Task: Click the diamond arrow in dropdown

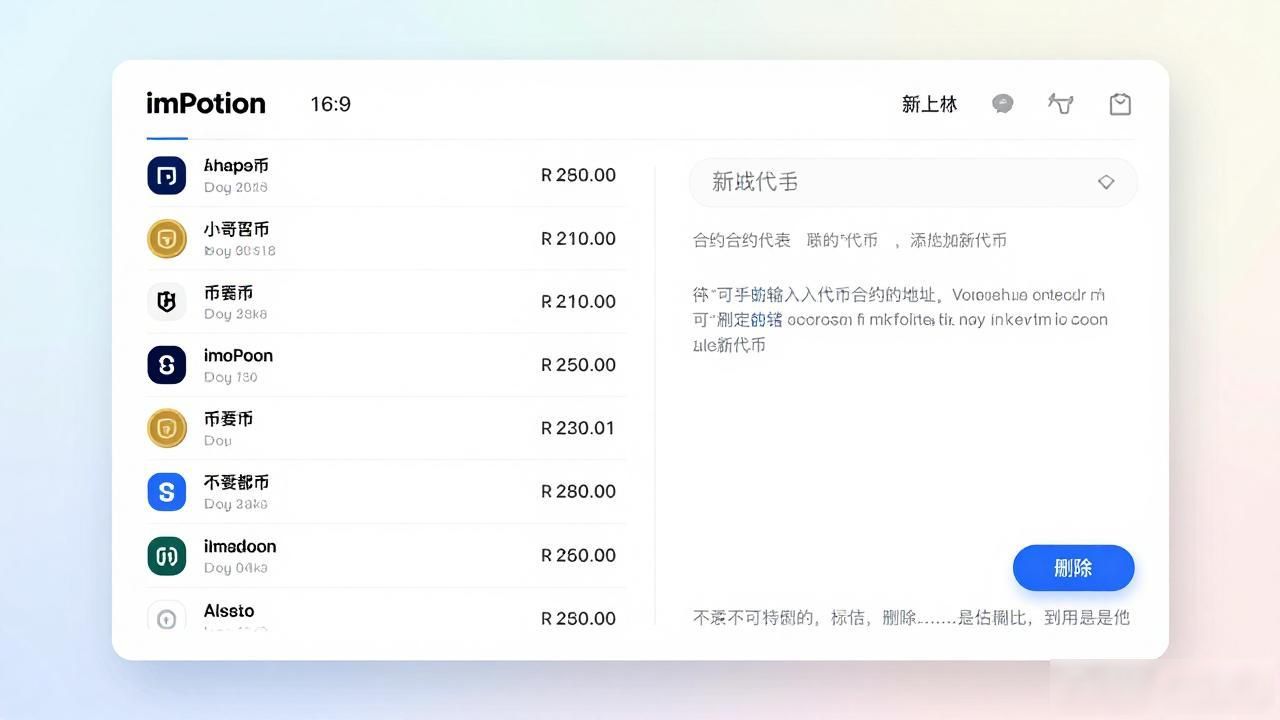Action: point(1106,182)
